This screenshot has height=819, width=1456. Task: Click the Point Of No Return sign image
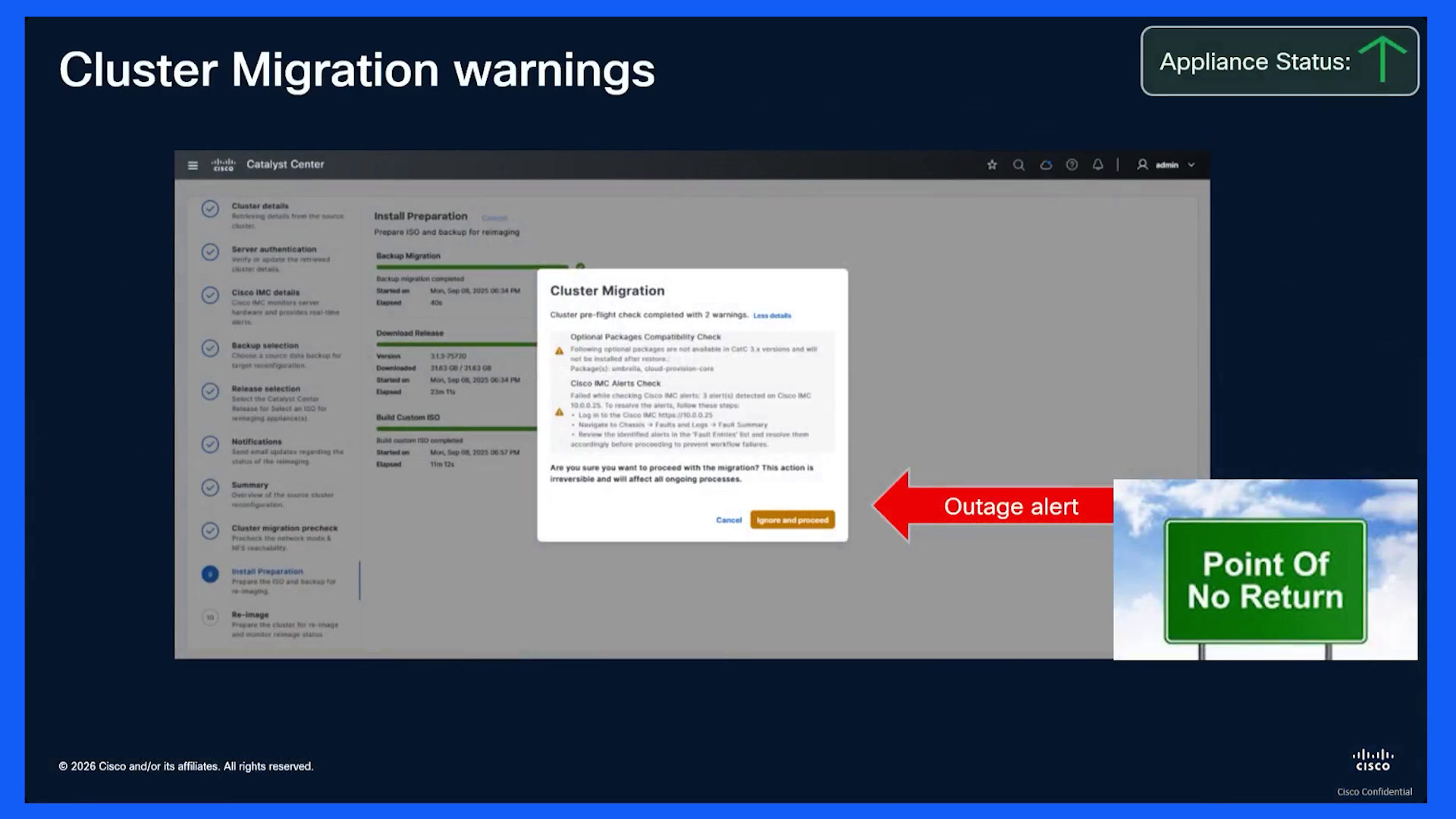tap(1265, 570)
